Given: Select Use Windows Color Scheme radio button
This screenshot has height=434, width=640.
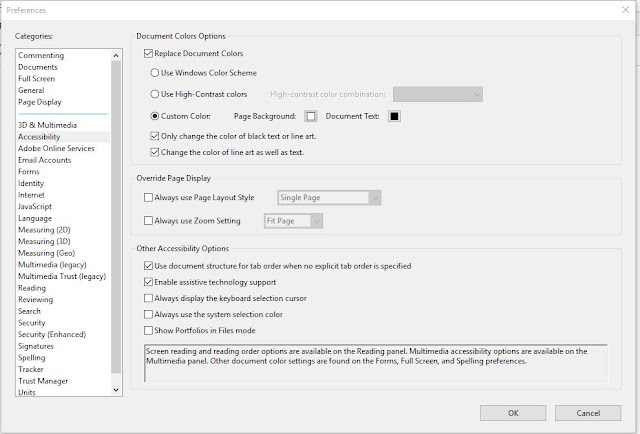Looking at the screenshot, I should point(155,73).
